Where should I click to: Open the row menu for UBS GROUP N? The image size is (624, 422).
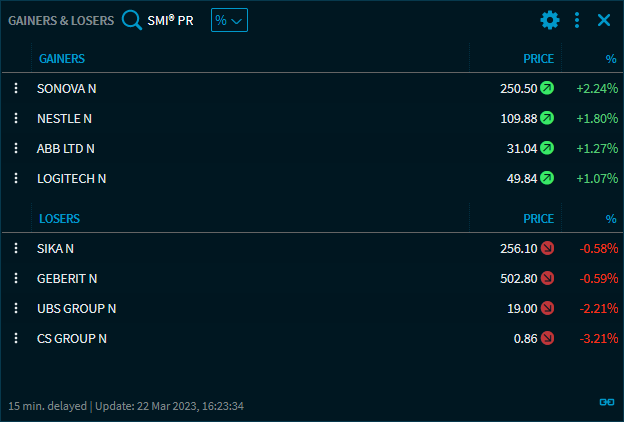16,308
